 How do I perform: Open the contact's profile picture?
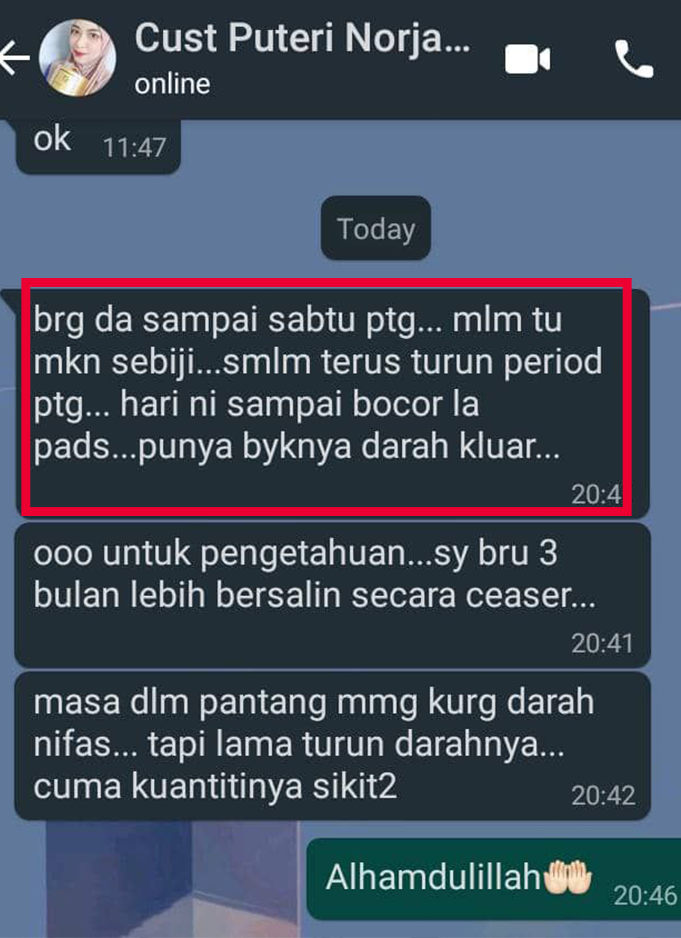(x=77, y=57)
